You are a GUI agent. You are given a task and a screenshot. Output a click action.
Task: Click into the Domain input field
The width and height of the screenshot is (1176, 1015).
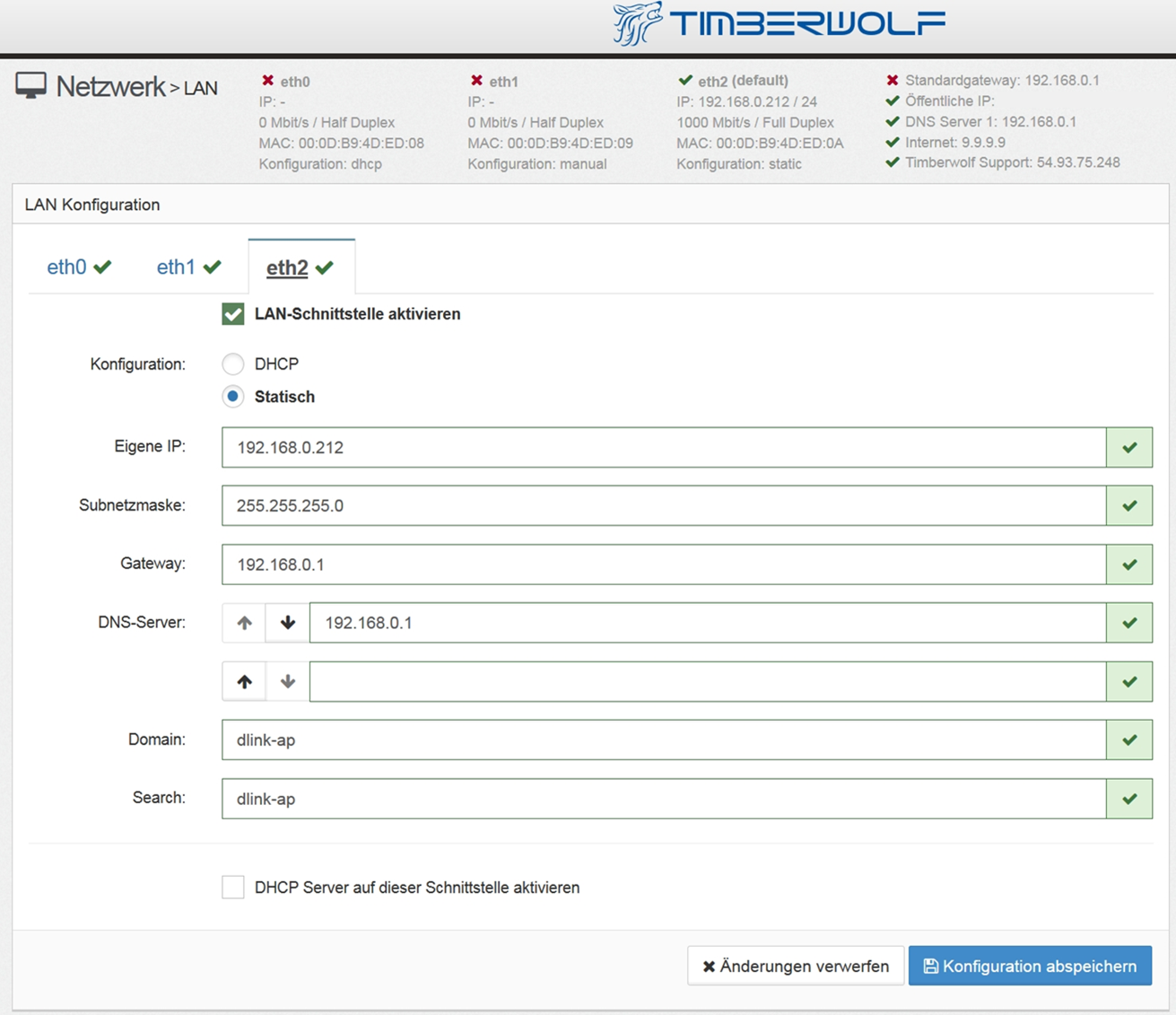(664, 740)
